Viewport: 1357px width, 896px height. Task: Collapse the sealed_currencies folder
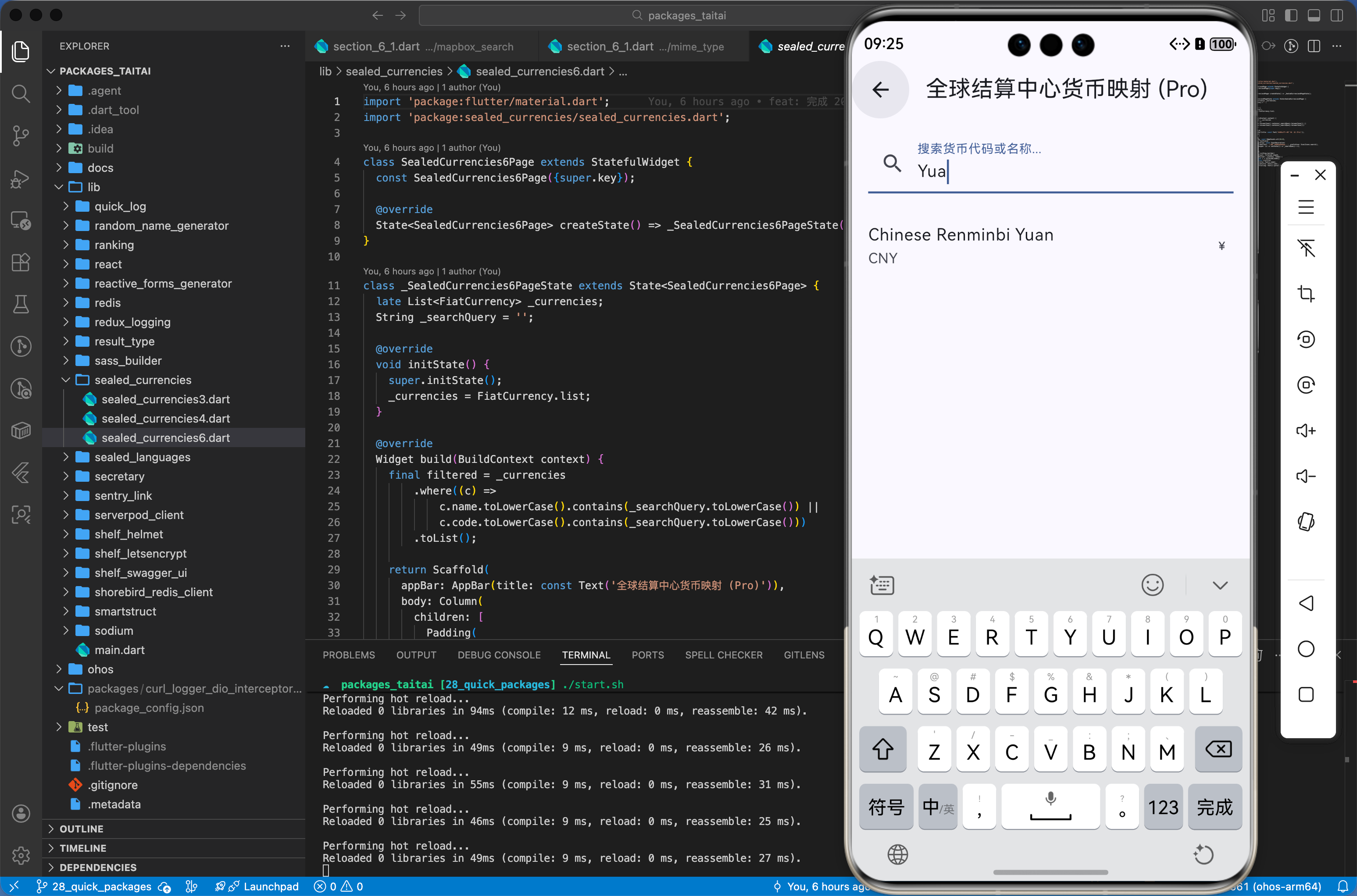tap(143, 380)
